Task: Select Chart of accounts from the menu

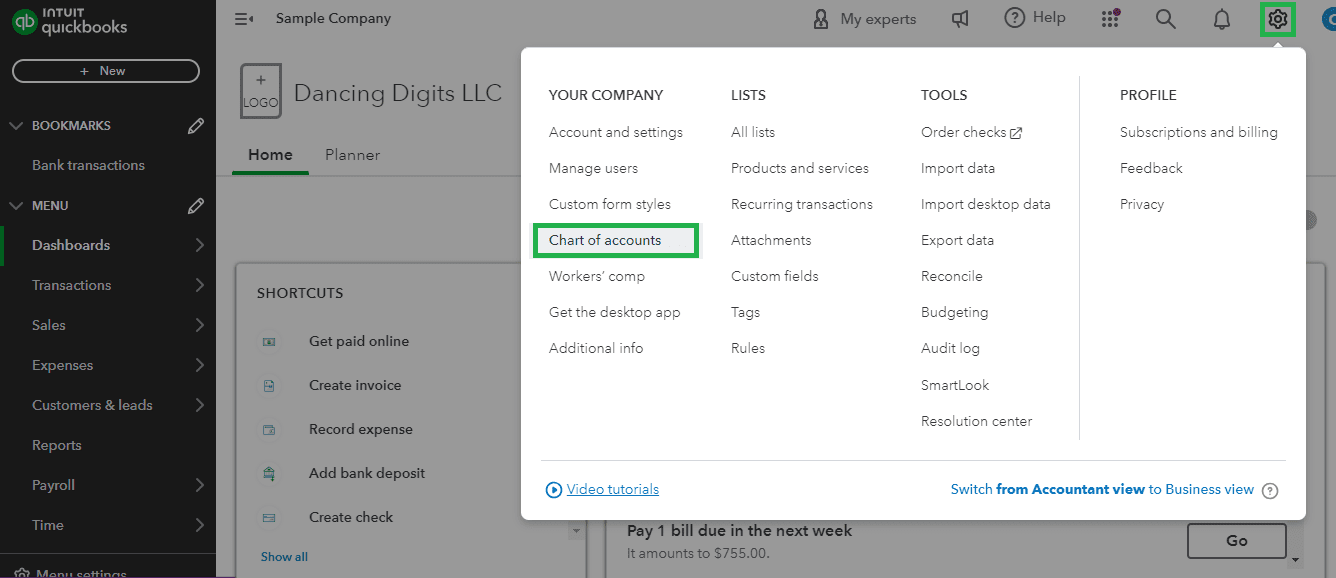Action: [604, 240]
